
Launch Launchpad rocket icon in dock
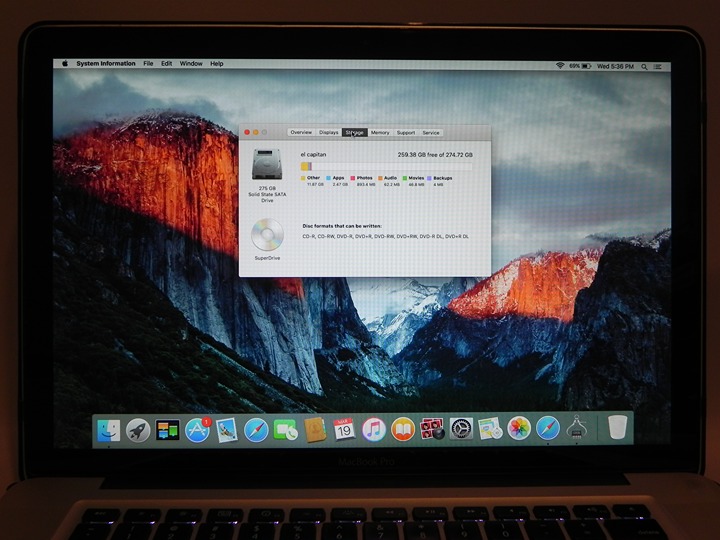[x=138, y=430]
